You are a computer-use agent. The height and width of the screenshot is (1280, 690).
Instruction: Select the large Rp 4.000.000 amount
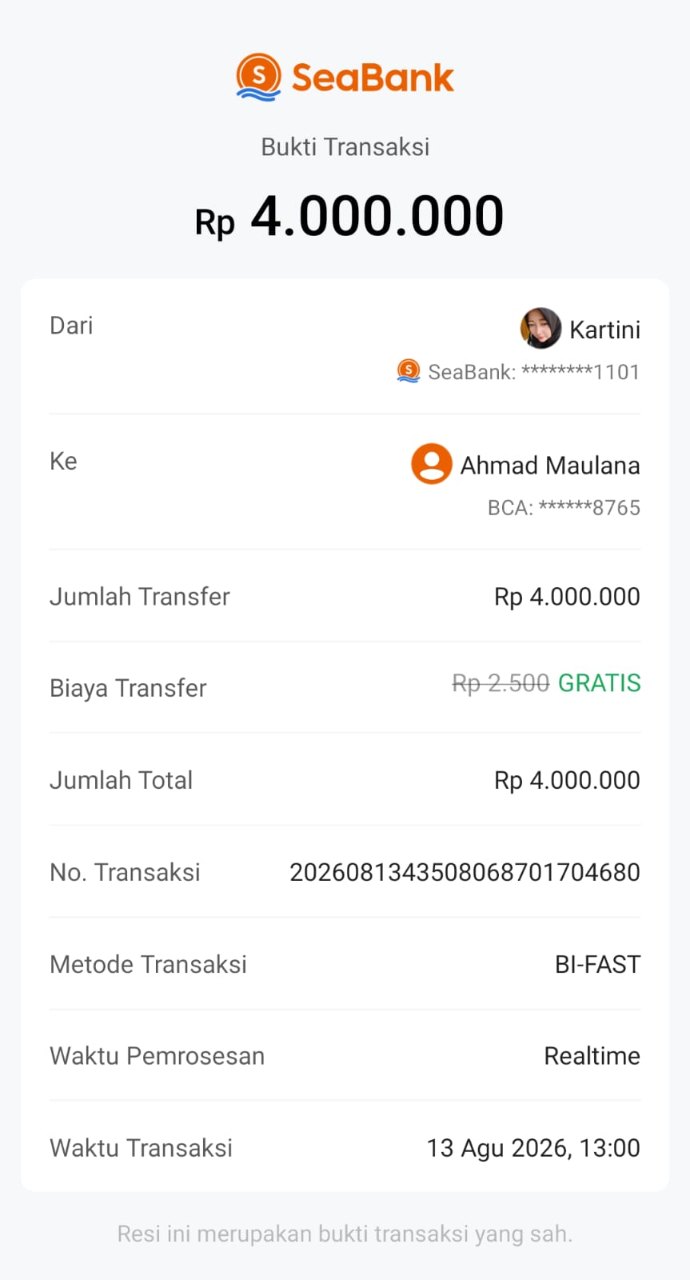(349, 217)
